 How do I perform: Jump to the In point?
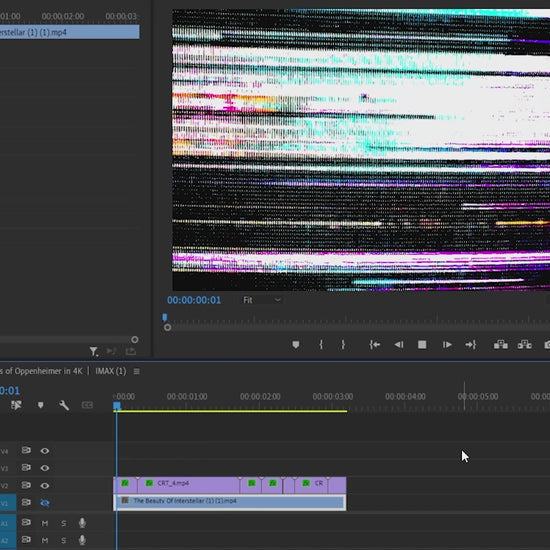click(x=375, y=345)
